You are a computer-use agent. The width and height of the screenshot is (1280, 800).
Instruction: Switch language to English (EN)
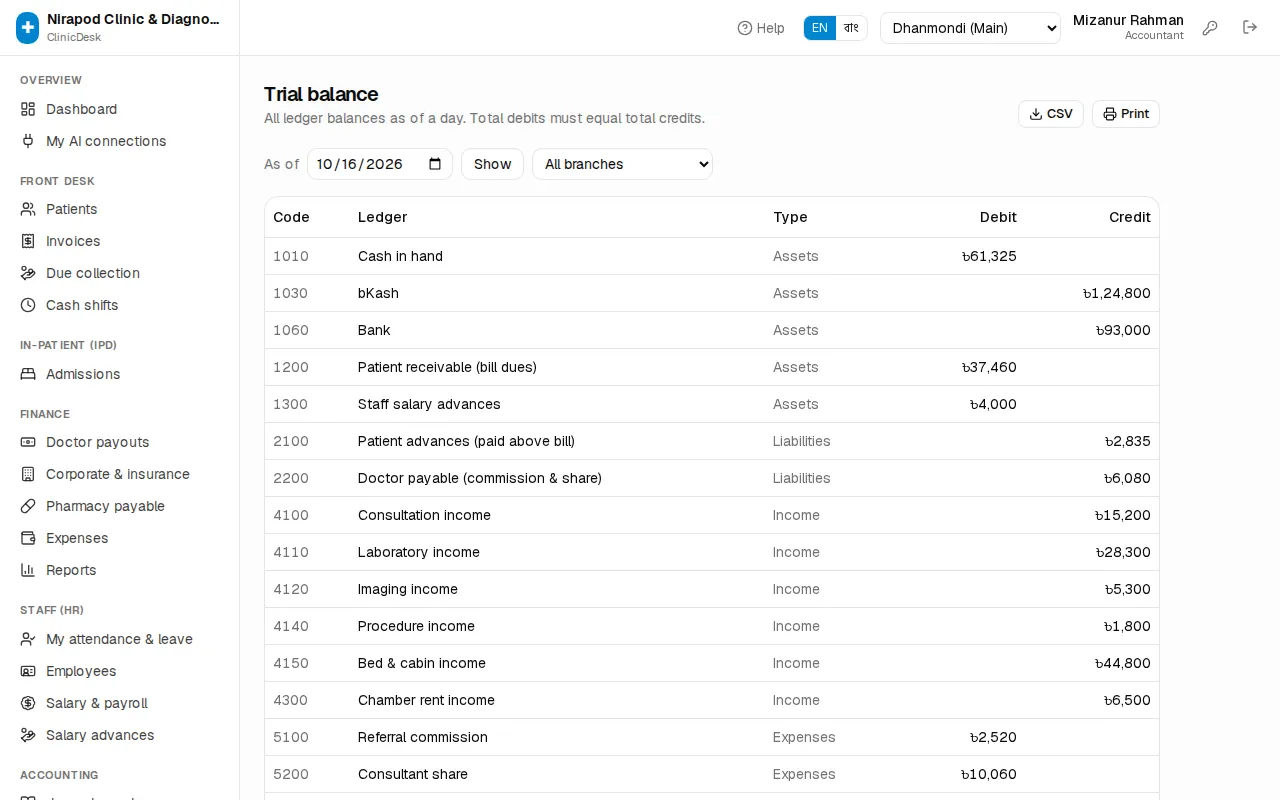pyautogui.click(x=820, y=28)
